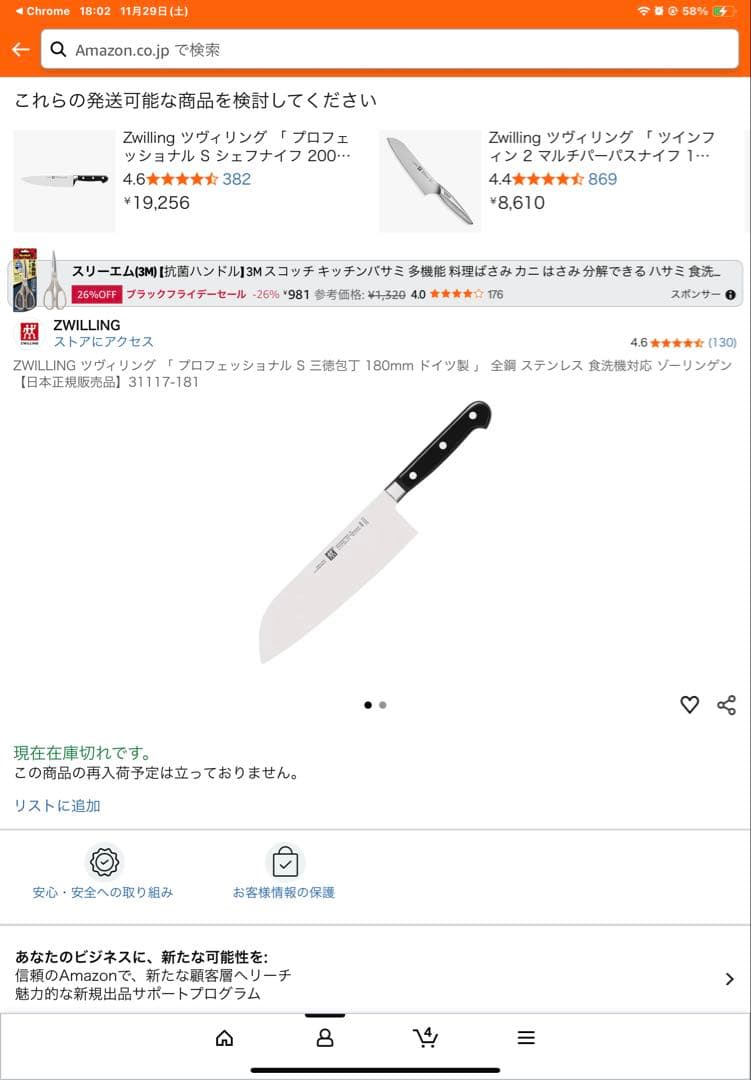Return to Chrome via status bar link

tap(43, 11)
